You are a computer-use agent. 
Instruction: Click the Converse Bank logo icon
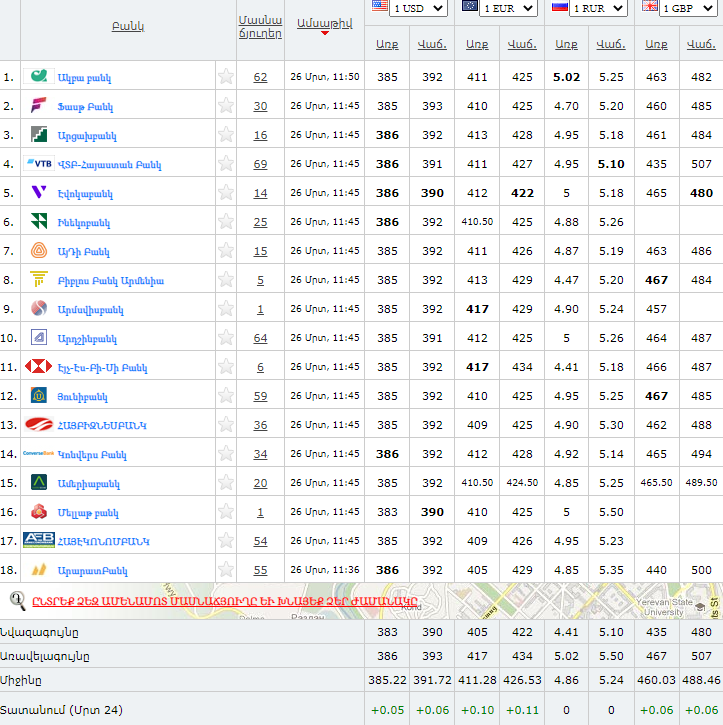39,453
